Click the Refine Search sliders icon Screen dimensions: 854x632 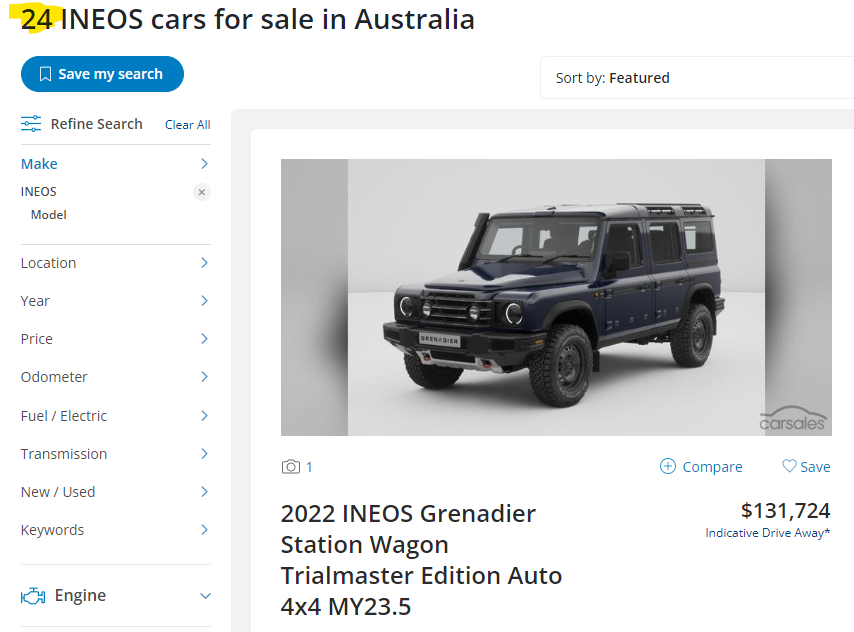coord(32,124)
